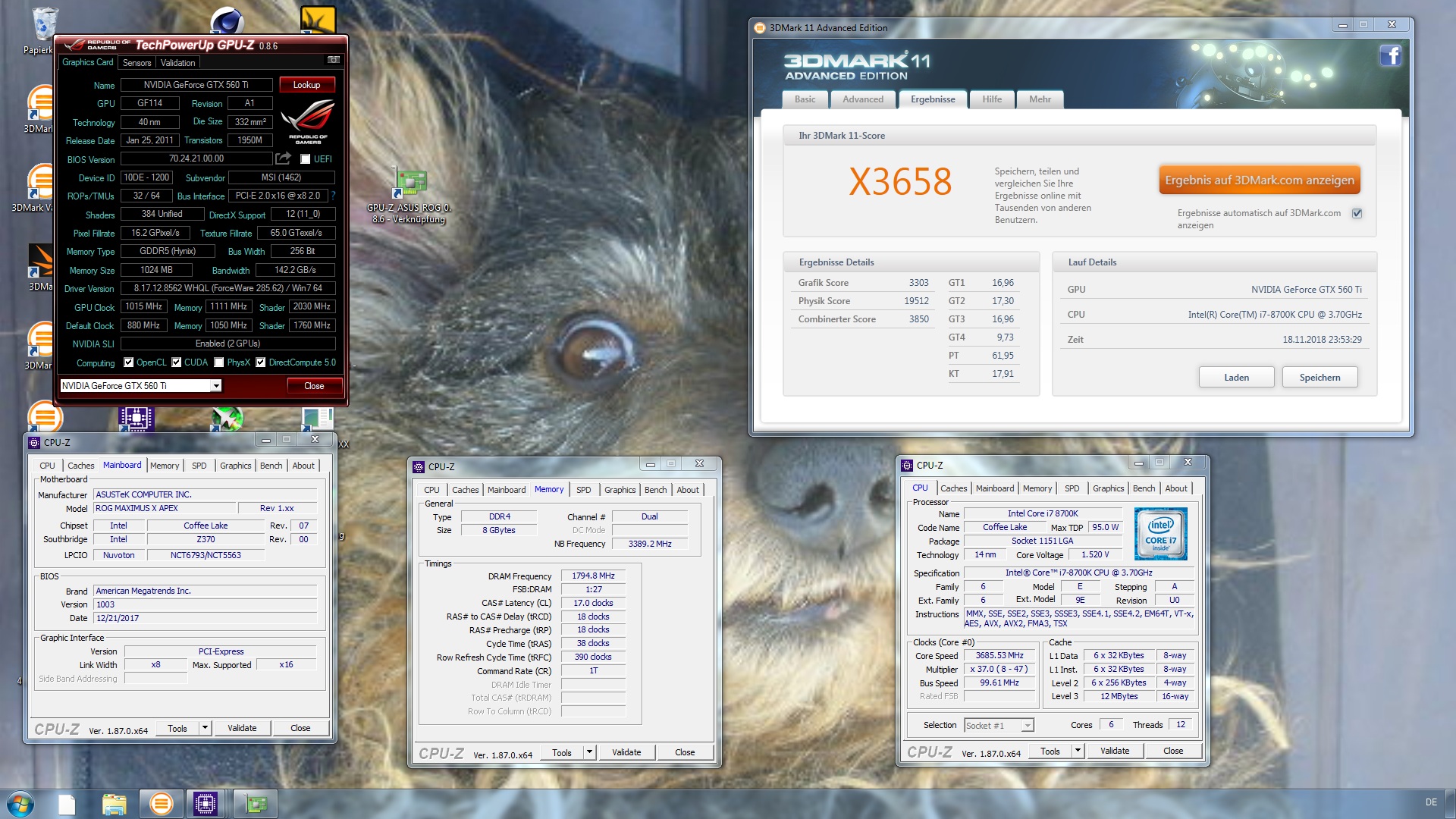
Task: Click the Intel Core i7 logo in CPU-Z
Action: [x=1160, y=535]
